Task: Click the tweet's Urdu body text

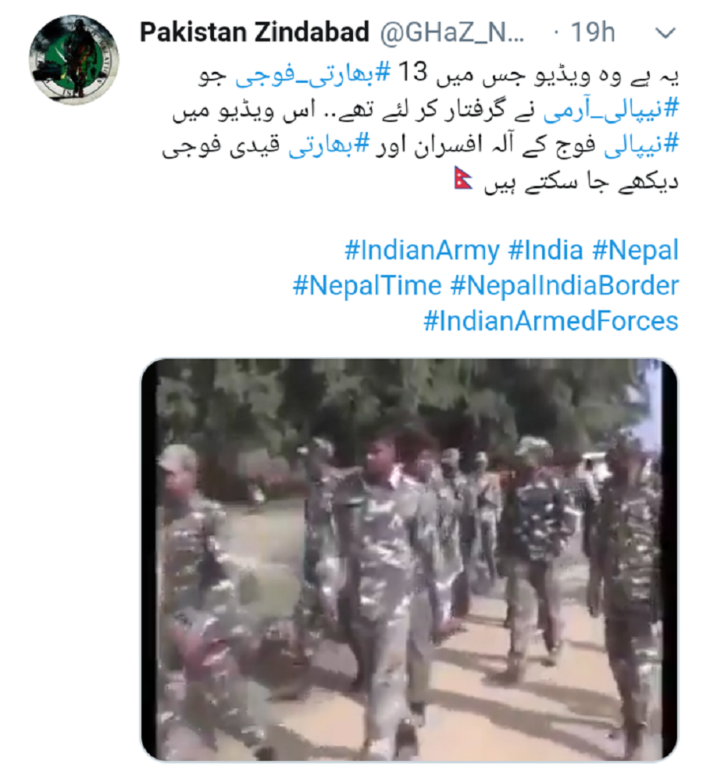Action: coord(420,127)
